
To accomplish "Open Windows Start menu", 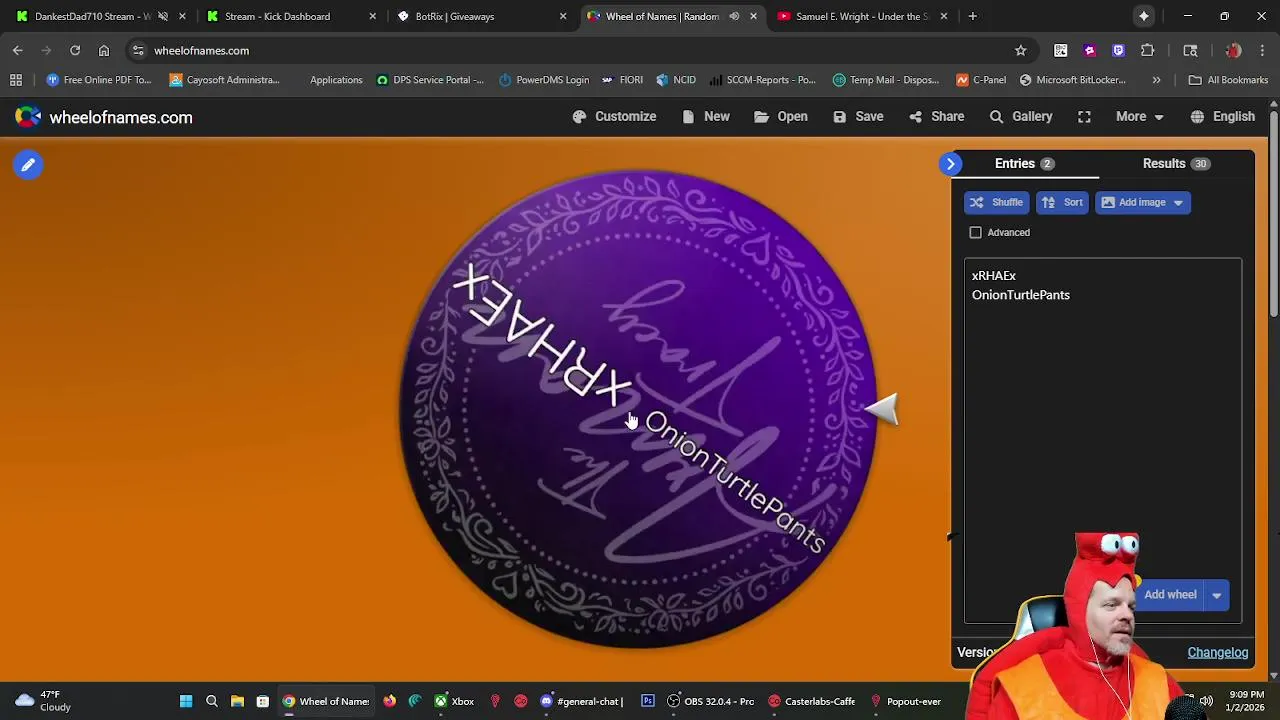I will [185, 701].
